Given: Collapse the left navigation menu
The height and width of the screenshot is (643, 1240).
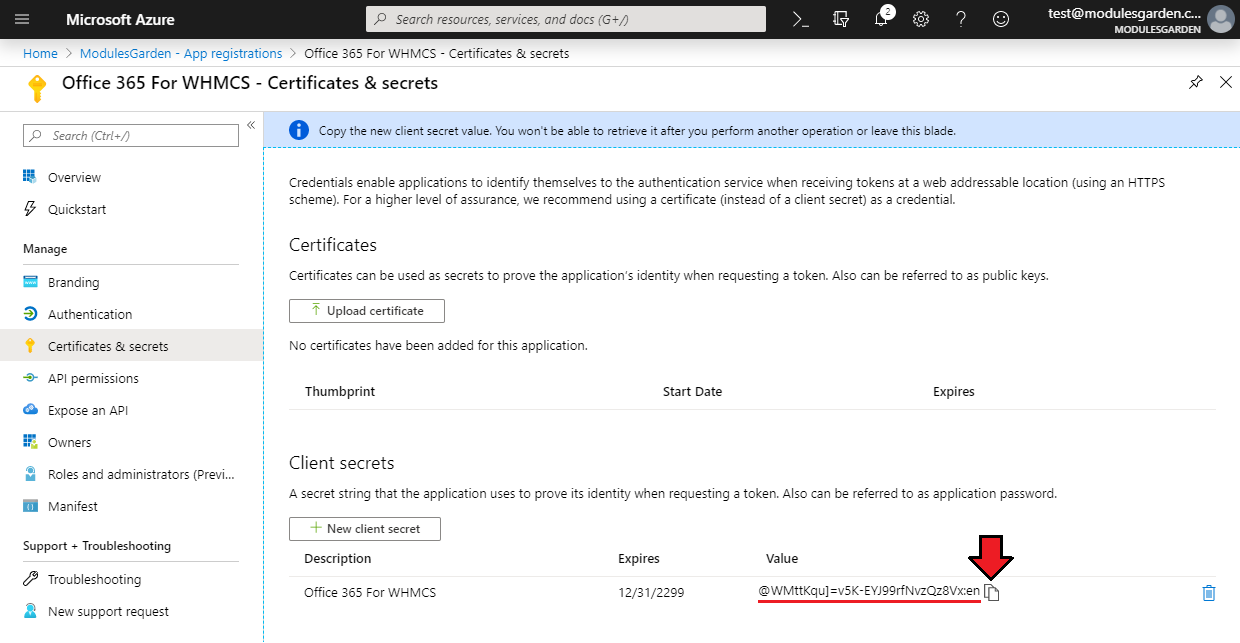Looking at the screenshot, I should click(x=251, y=125).
